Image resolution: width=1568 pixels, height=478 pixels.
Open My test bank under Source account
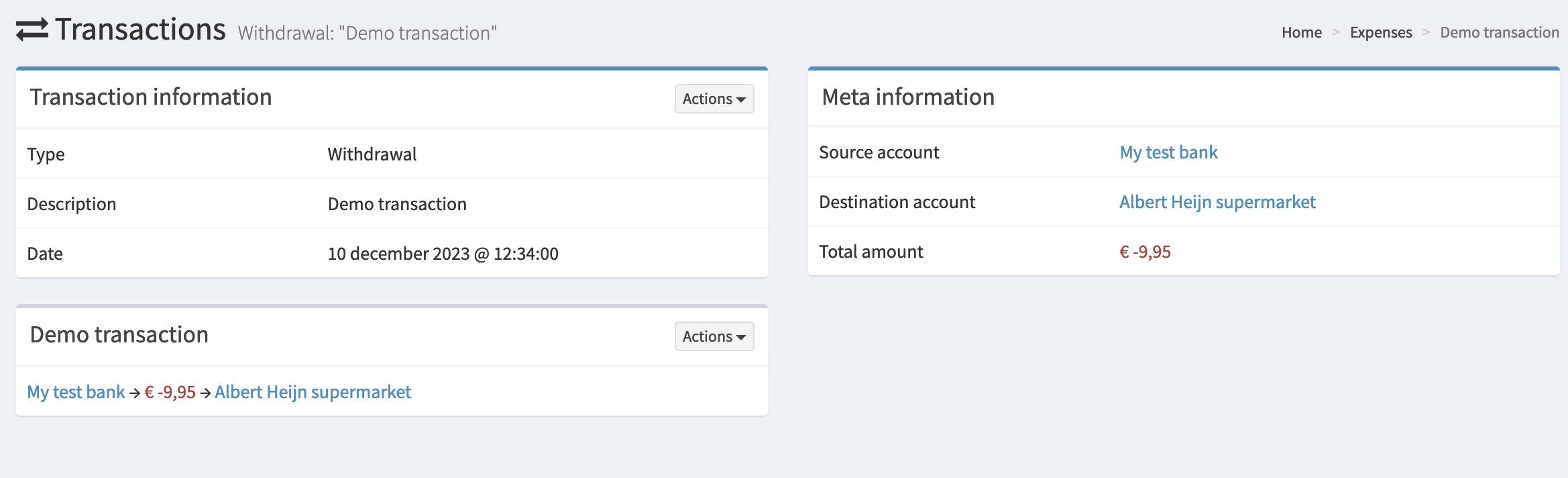pyautogui.click(x=1168, y=152)
